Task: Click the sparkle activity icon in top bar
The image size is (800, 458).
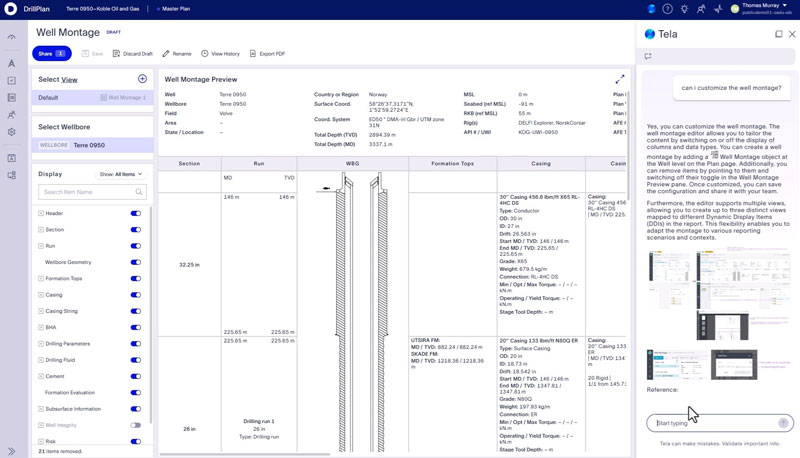Action: point(718,9)
